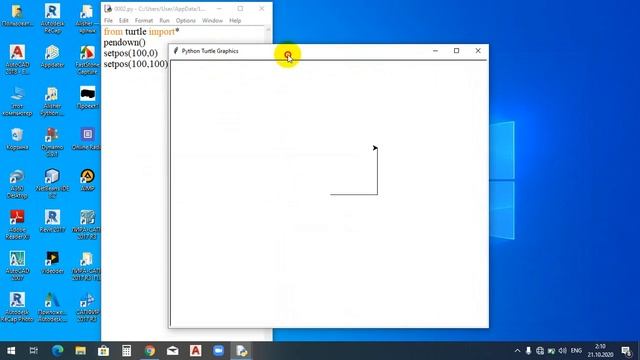The image size is (640, 360).
Task: Open the A360 Desktop shortcut
Action: point(17,184)
